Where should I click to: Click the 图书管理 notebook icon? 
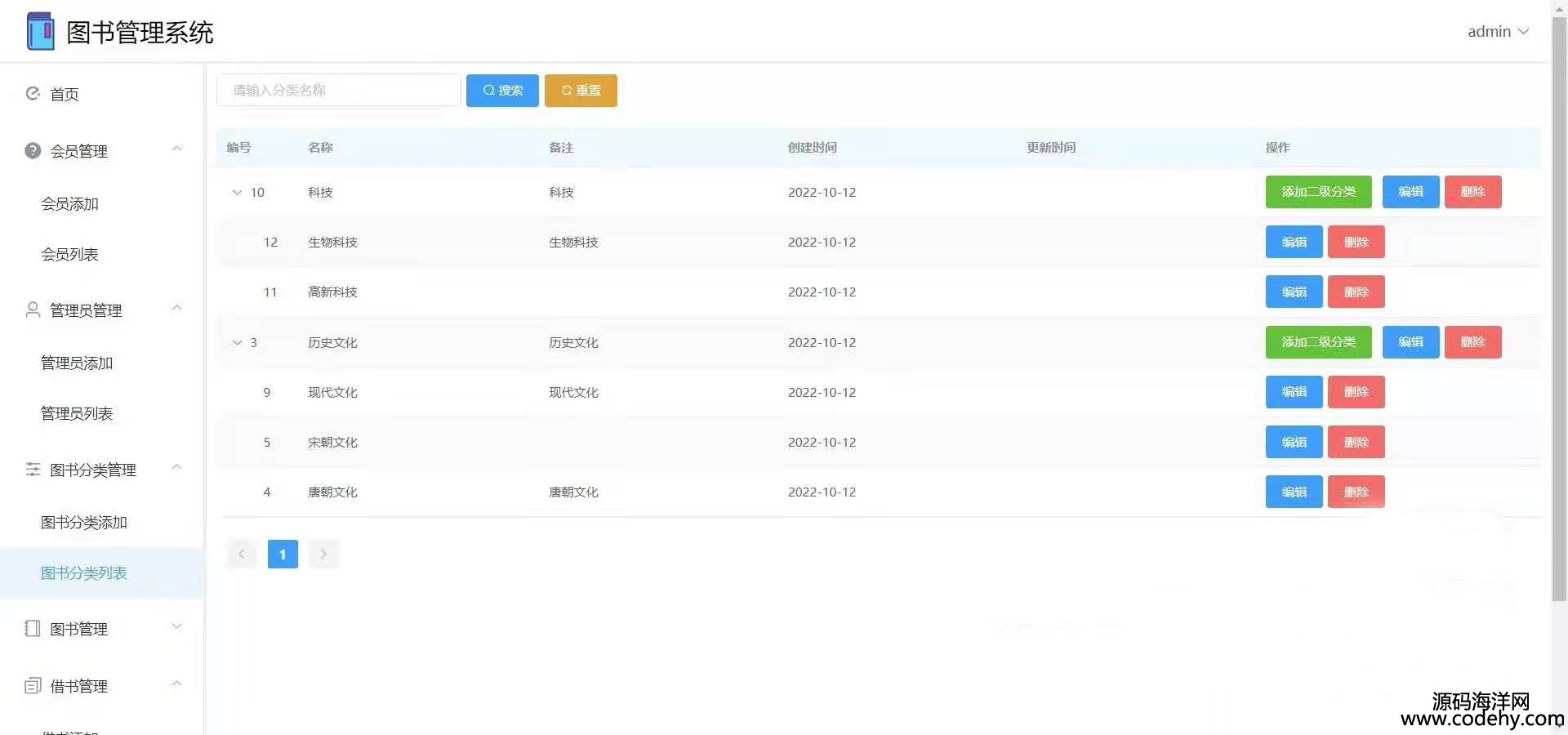[33, 629]
